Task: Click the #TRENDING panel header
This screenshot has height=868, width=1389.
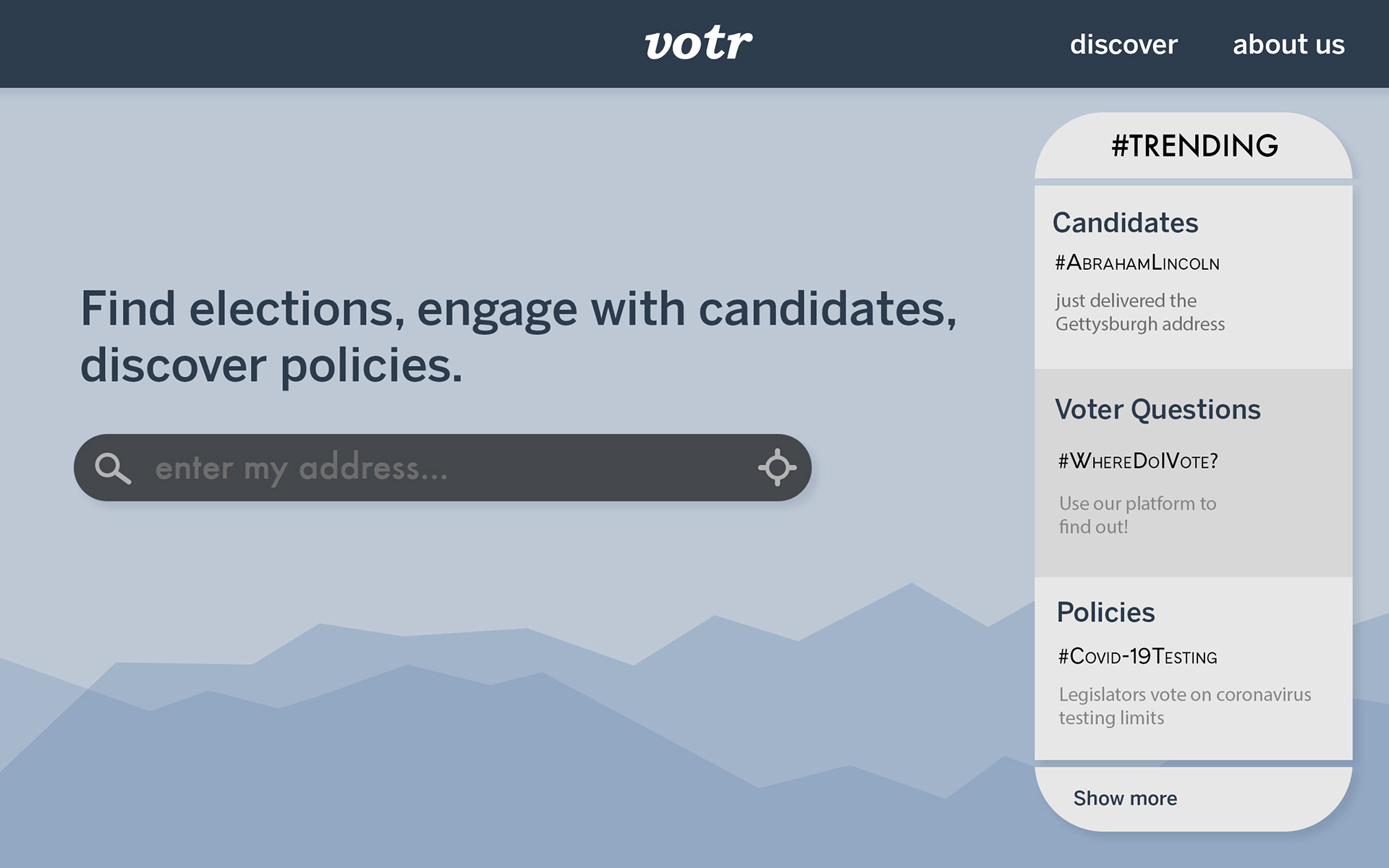Action: pyautogui.click(x=1194, y=146)
